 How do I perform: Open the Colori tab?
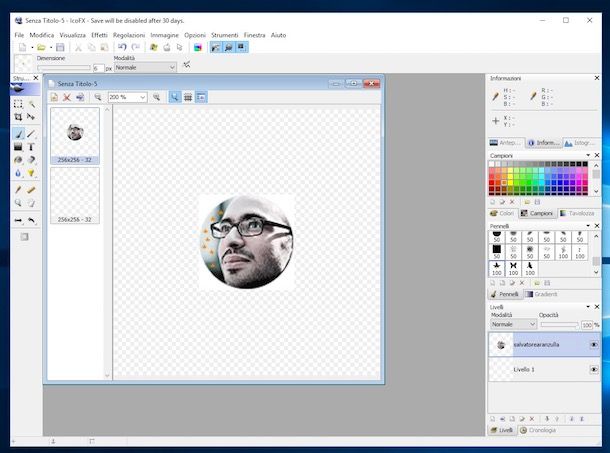pyautogui.click(x=501, y=213)
